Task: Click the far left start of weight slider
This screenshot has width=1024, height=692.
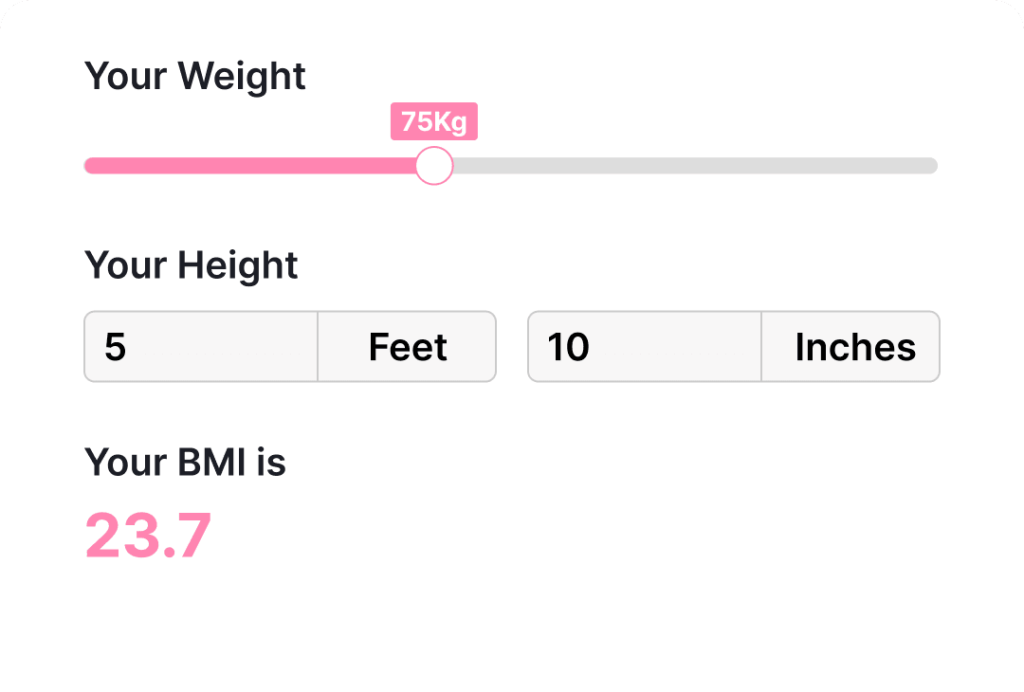Action: pos(90,166)
